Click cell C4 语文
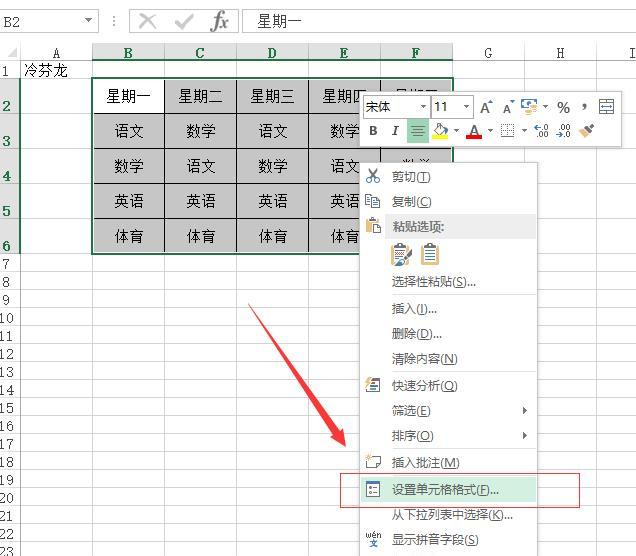Viewport: 636px width, 556px height. pos(200,166)
